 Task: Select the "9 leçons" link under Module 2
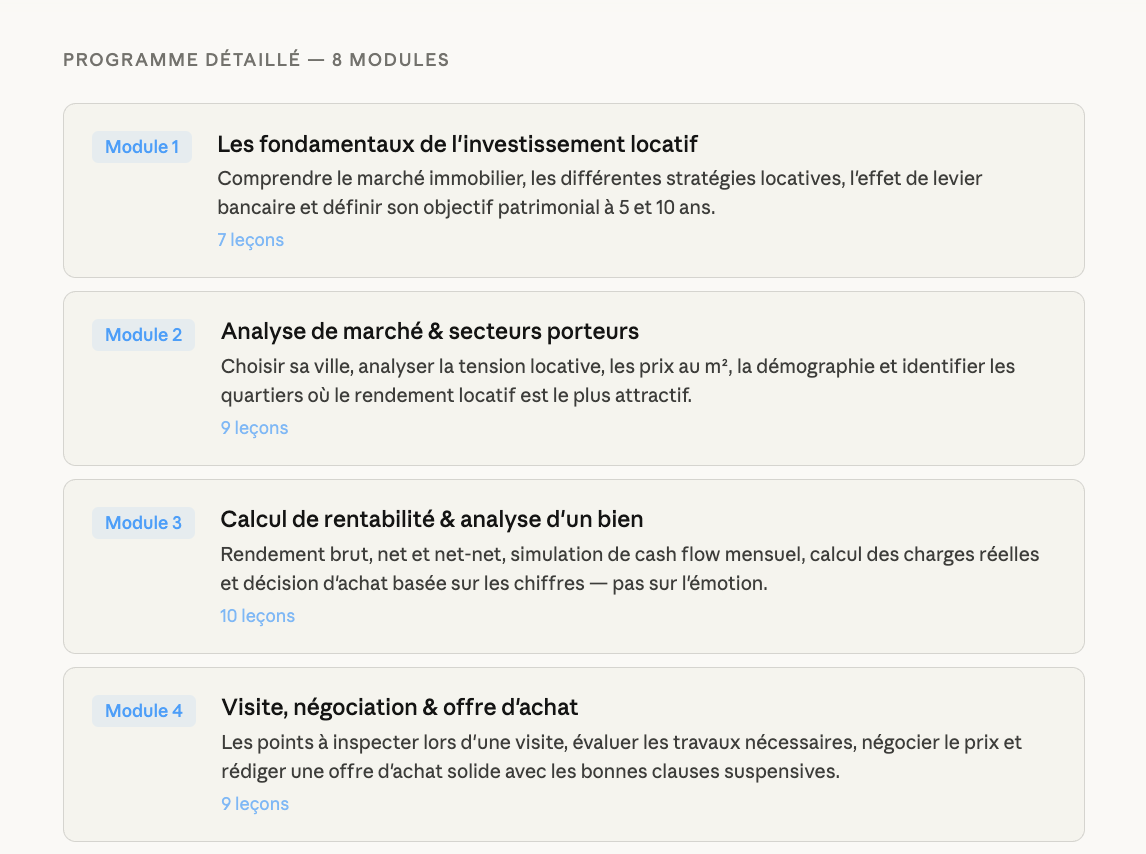[254, 428]
